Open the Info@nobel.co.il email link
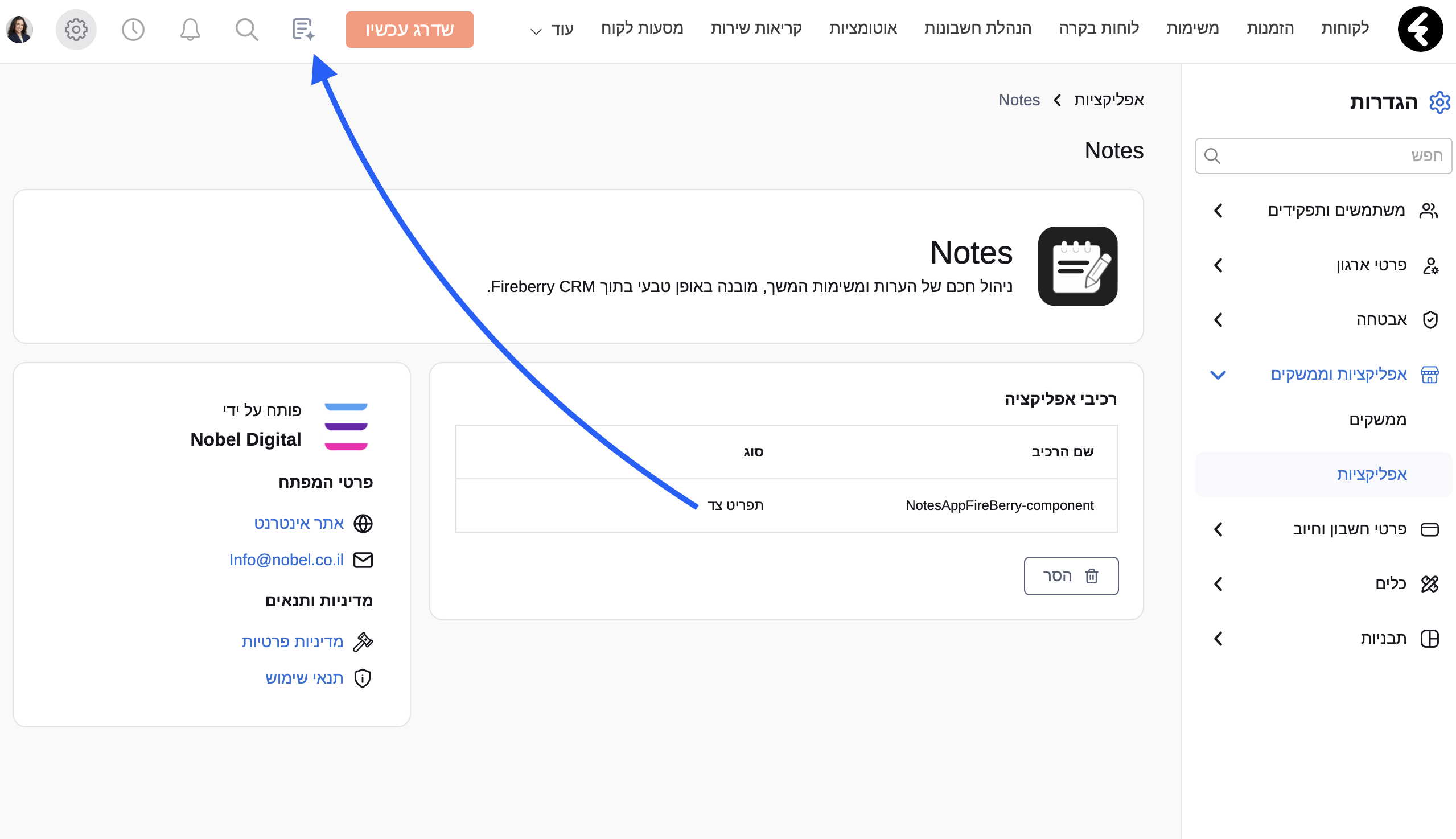This screenshot has width=1456, height=839. point(286,560)
